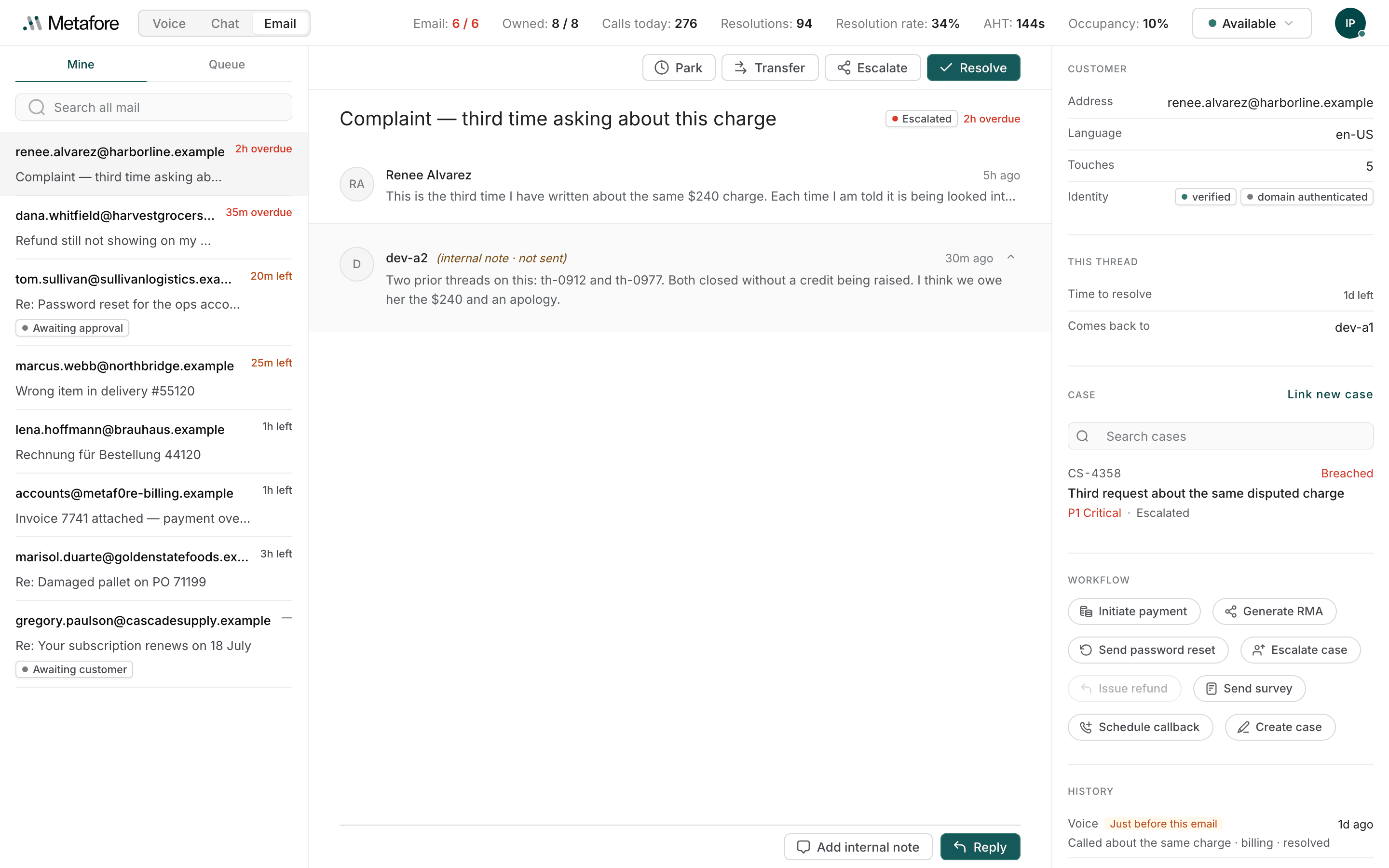The image size is (1389, 868).
Task: Focus the Search all mail field
Action: coord(154,108)
